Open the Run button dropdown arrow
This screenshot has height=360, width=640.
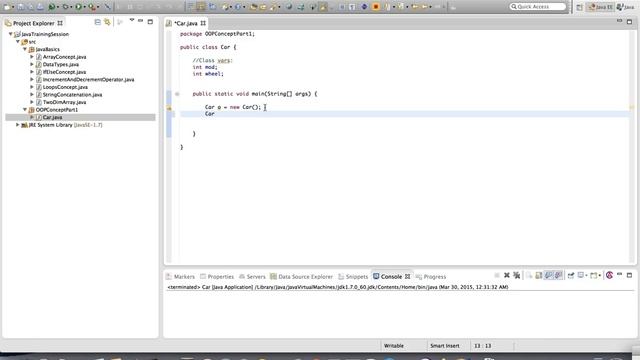[x=84, y=7]
